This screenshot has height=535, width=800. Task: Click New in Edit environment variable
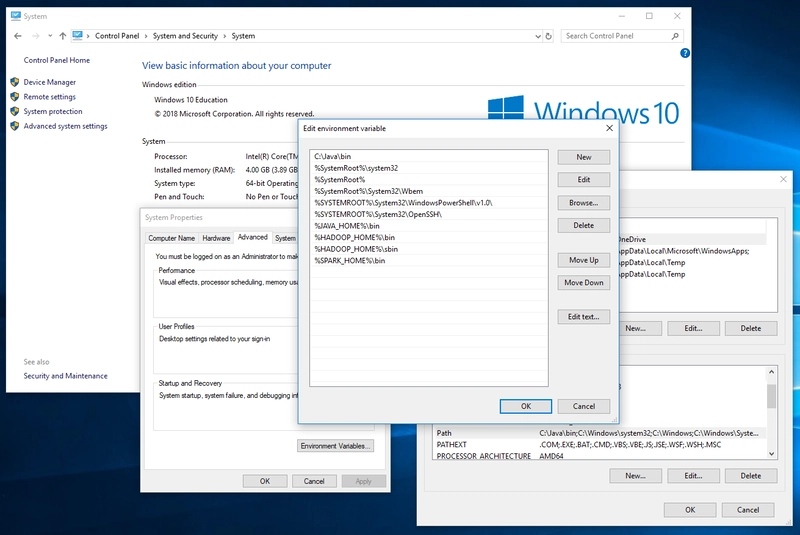pyautogui.click(x=583, y=157)
